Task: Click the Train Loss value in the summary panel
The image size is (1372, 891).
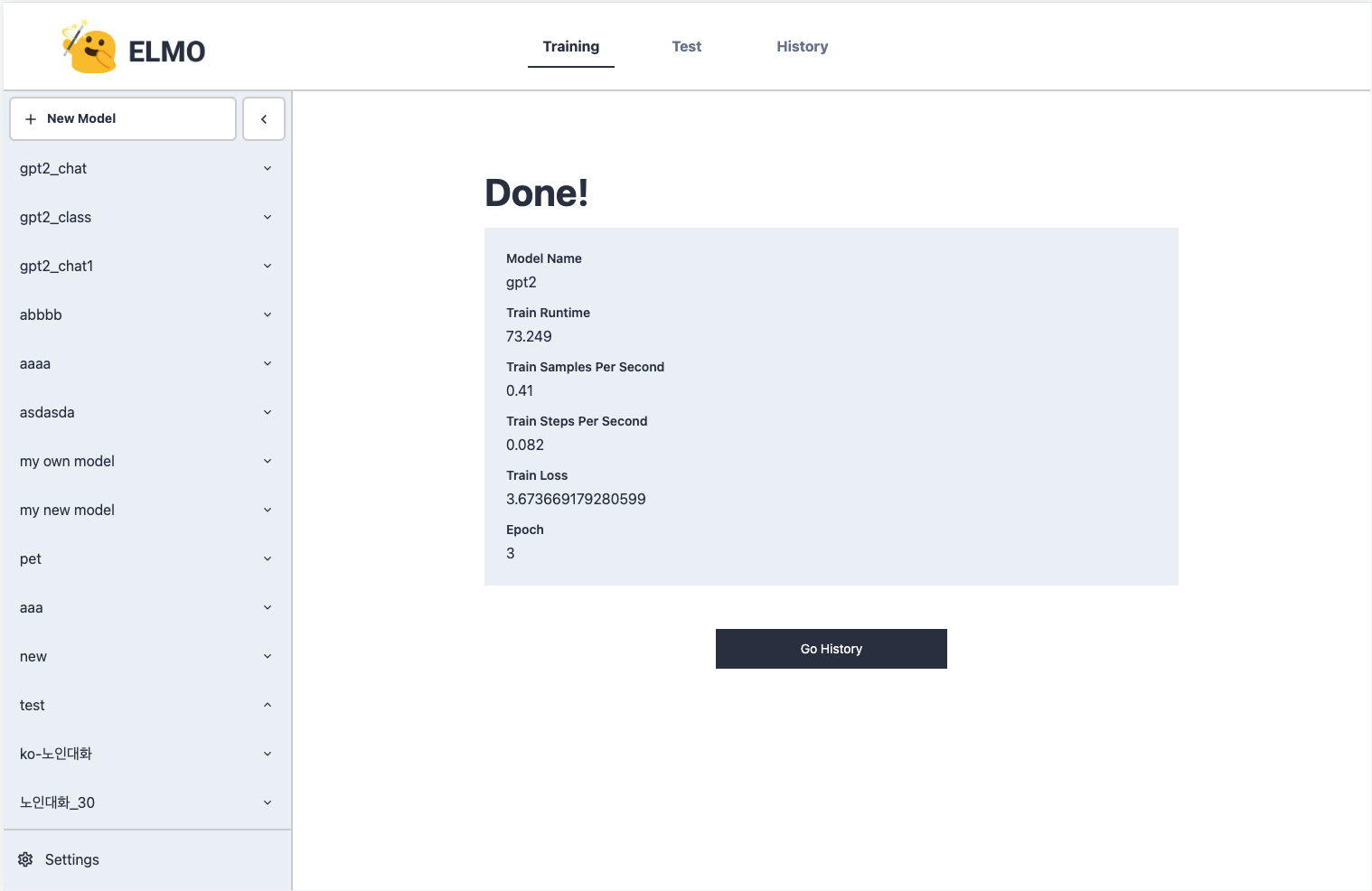Action: pos(576,499)
